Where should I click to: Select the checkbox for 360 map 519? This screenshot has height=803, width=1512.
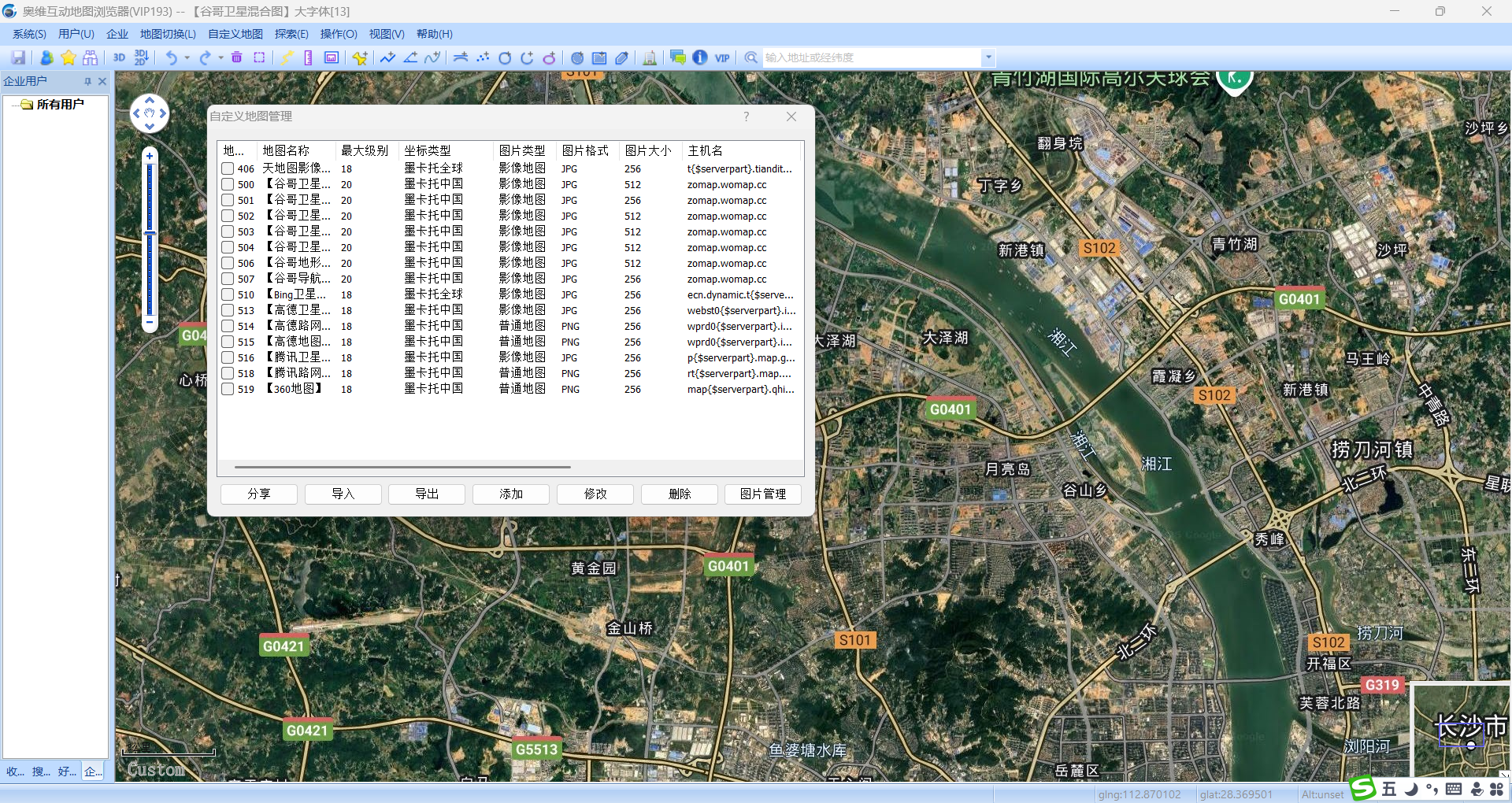(228, 389)
